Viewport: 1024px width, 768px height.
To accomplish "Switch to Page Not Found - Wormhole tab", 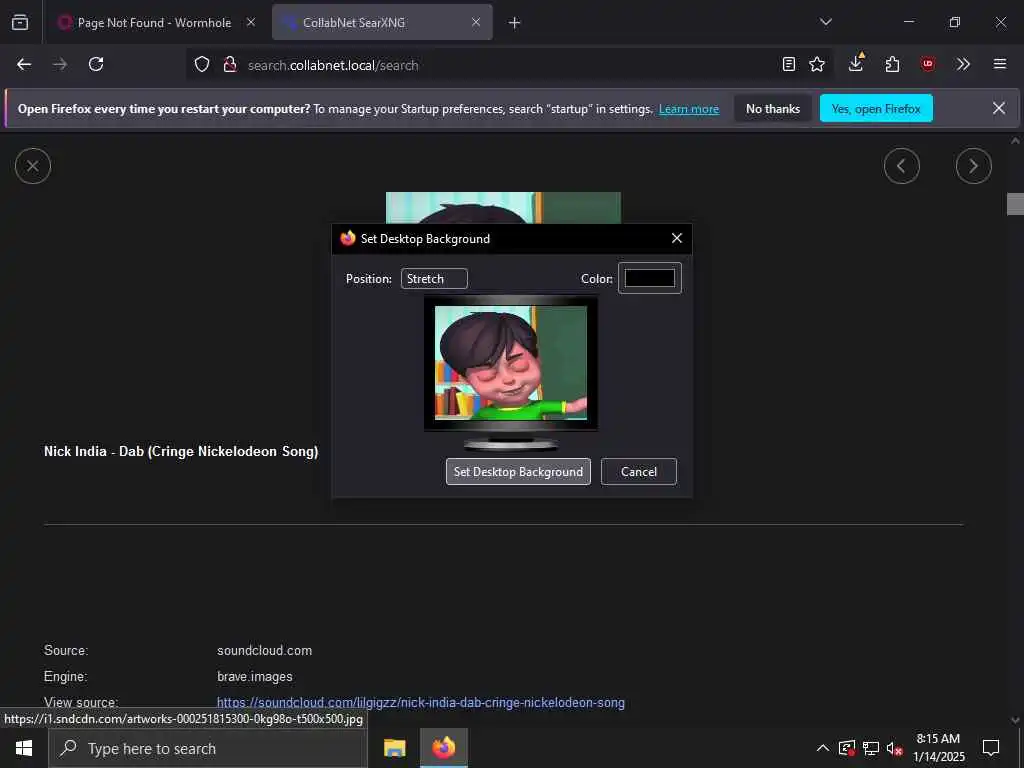I will (155, 23).
